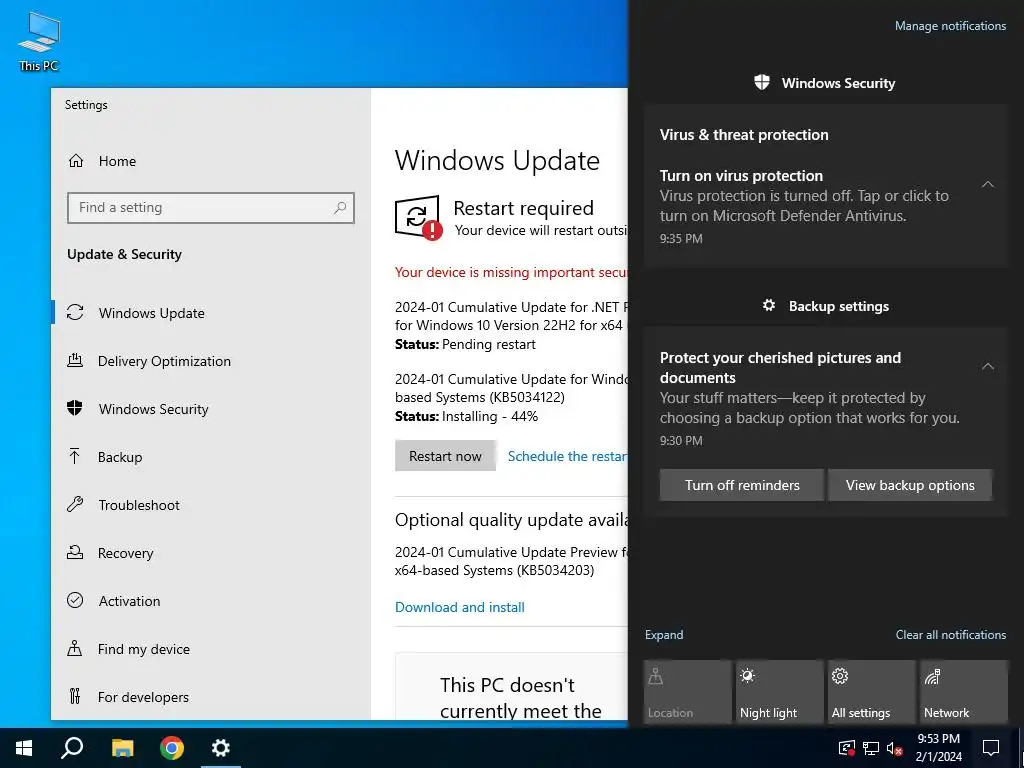Open taskbar Search
This screenshot has height=768, width=1024.
[72, 748]
